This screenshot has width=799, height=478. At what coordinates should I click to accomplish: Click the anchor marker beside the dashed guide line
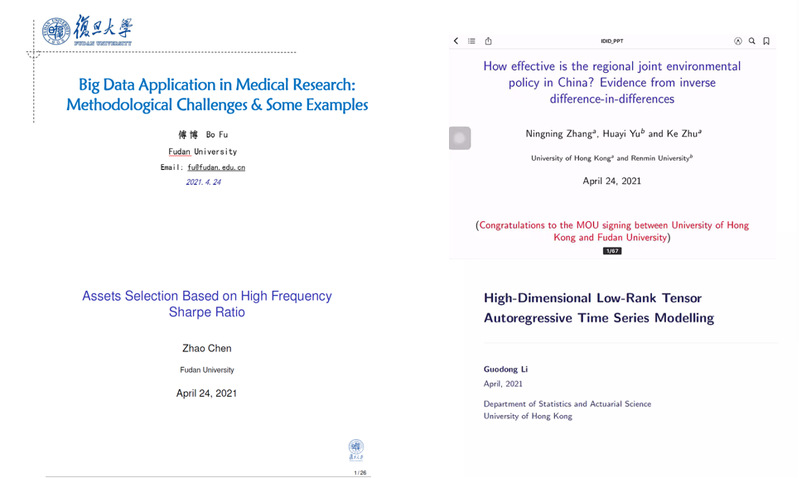pos(33,54)
